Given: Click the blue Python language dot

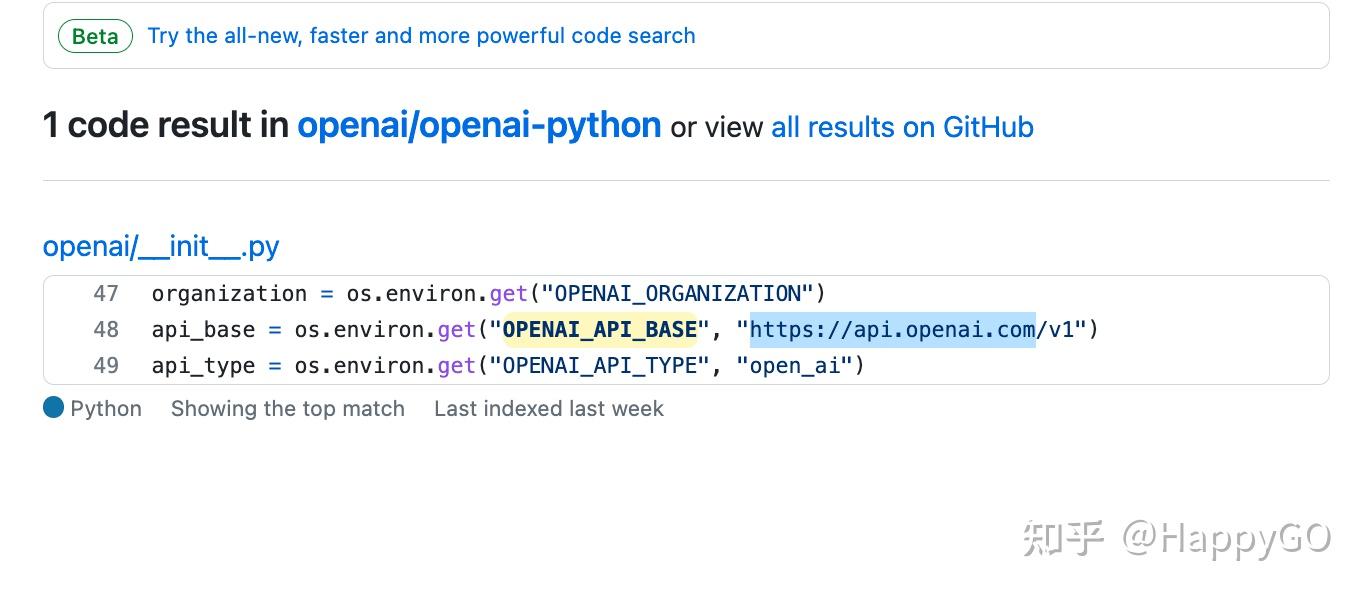Looking at the screenshot, I should tap(53, 408).
